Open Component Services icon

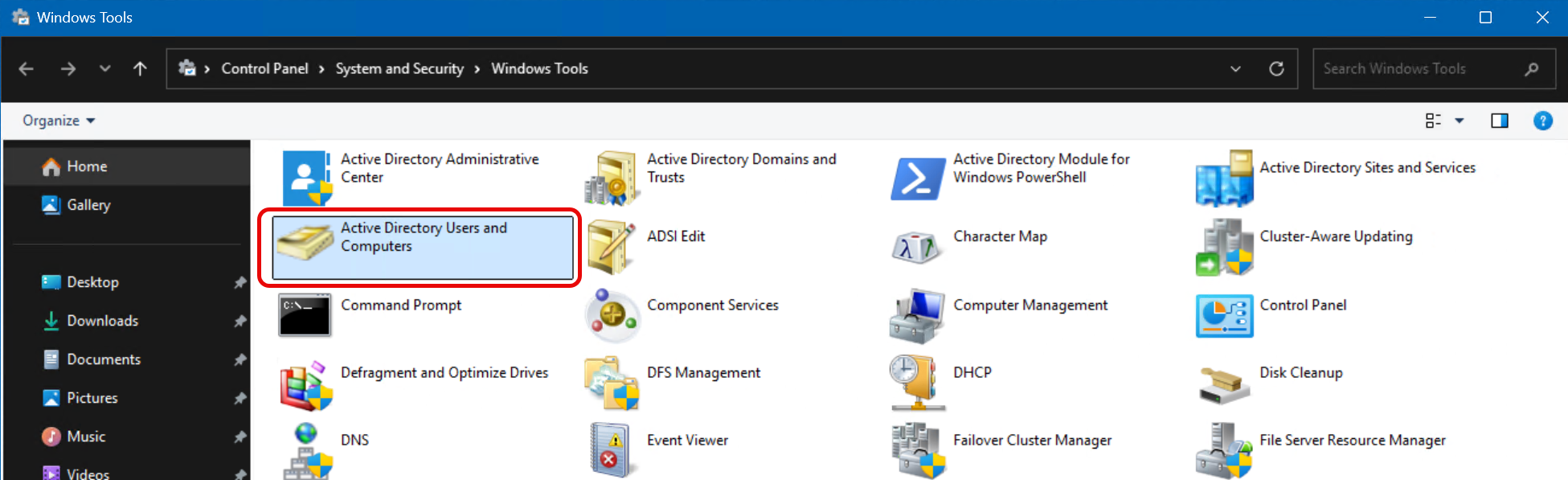pyautogui.click(x=612, y=315)
